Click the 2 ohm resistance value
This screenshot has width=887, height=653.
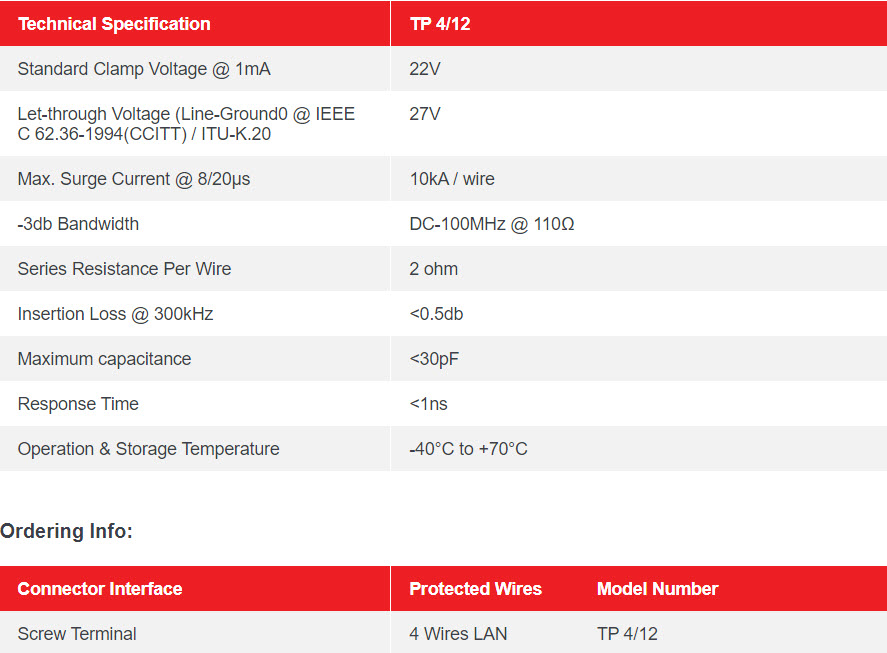[x=434, y=269]
